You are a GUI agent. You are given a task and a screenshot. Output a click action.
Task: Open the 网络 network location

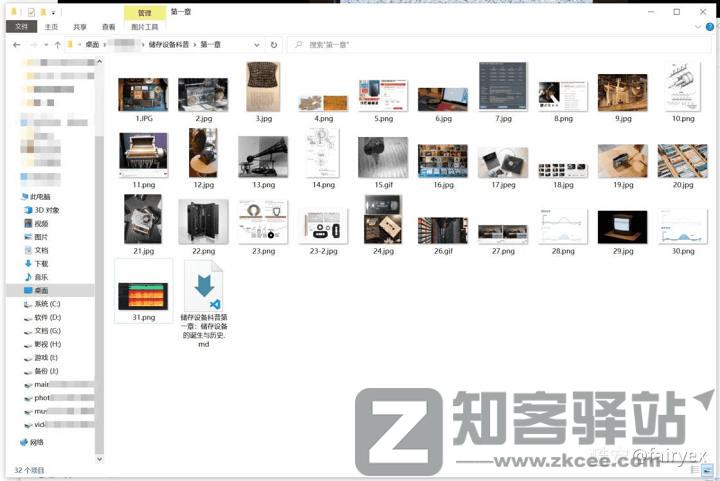click(x=37, y=441)
